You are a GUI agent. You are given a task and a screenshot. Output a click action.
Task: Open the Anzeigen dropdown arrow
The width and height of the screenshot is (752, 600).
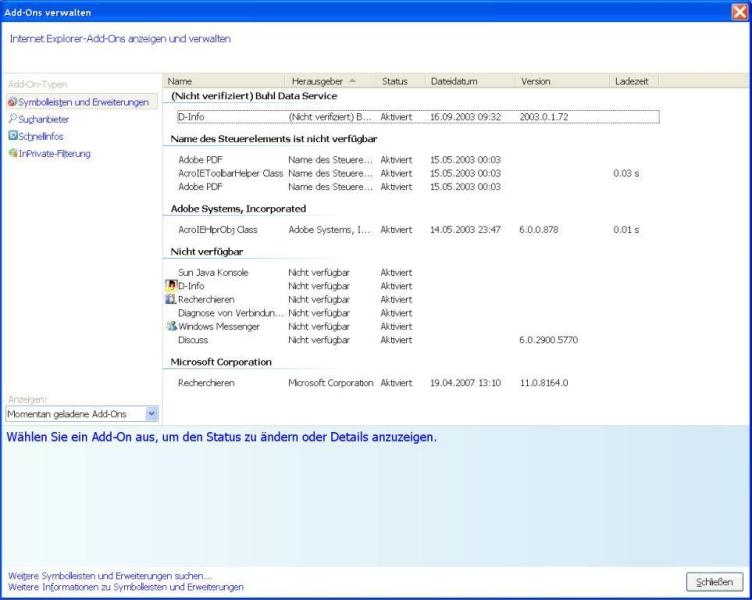pos(152,413)
